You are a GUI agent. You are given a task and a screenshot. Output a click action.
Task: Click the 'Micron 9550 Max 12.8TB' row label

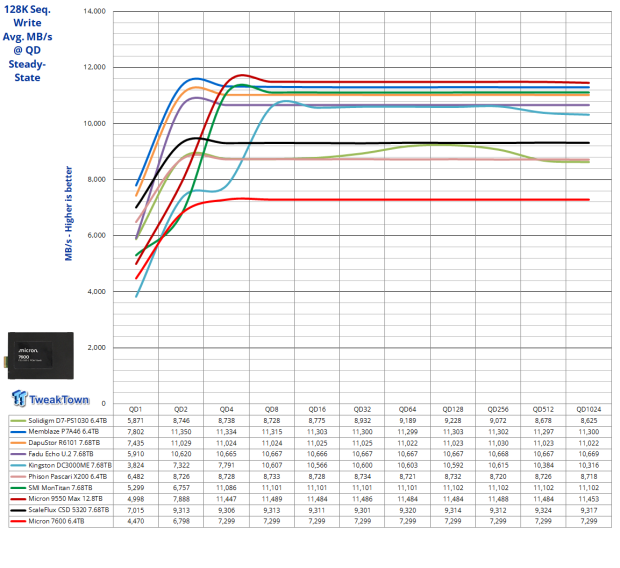66,499
